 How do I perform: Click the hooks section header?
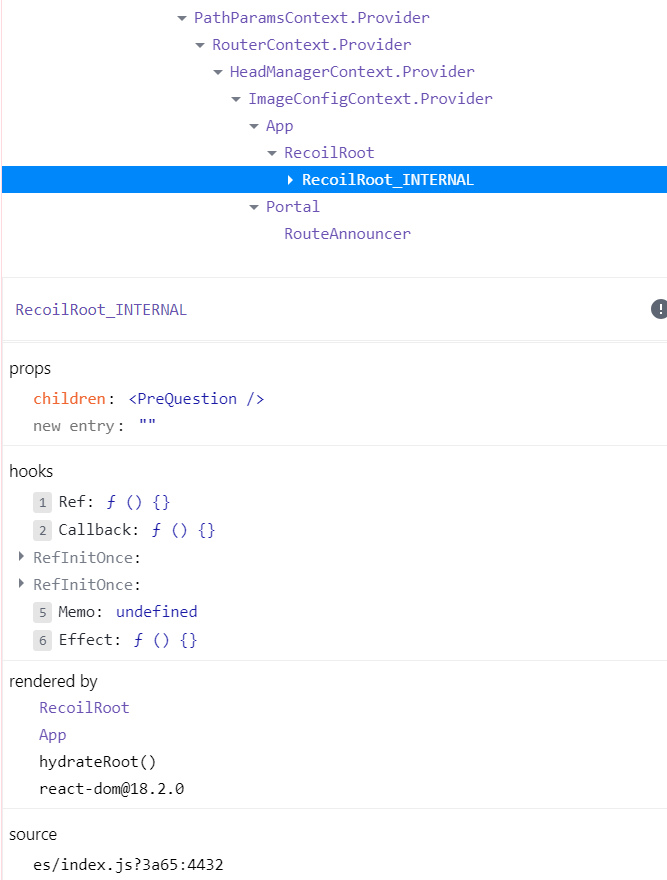tap(31, 471)
